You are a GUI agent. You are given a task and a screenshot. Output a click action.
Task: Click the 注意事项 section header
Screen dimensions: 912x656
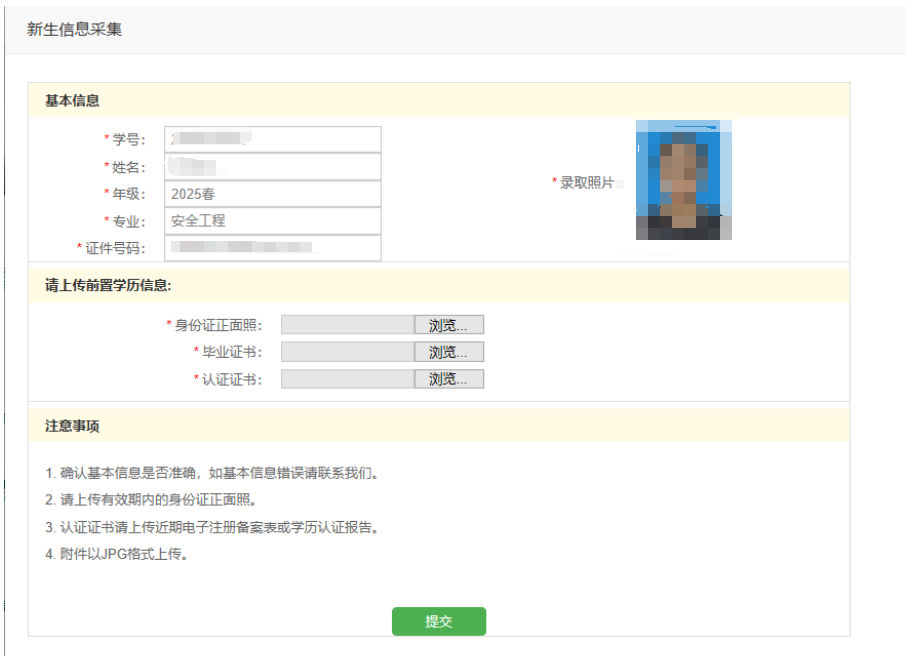pyautogui.click(x=72, y=426)
